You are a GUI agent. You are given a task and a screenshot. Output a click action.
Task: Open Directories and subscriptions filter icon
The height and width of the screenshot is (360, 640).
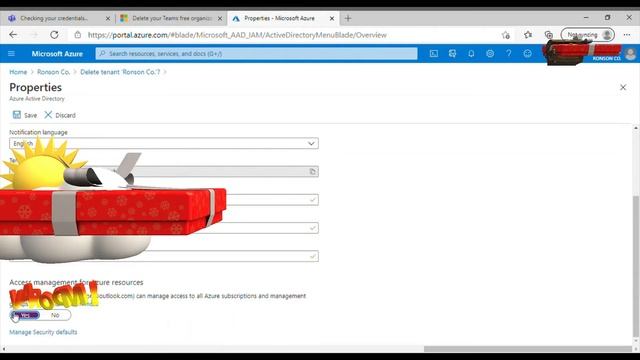pyautogui.click(x=452, y=53)
